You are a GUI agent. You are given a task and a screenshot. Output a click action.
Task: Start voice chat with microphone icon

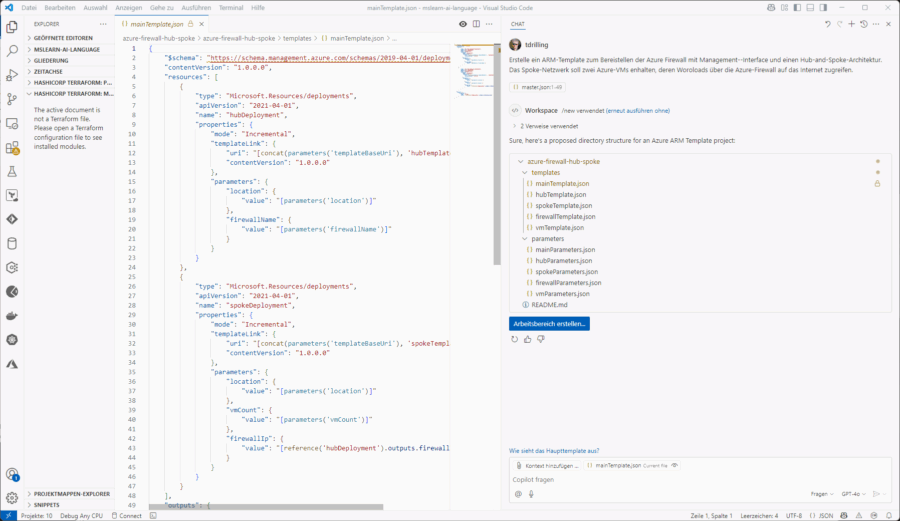click(531, 493)
